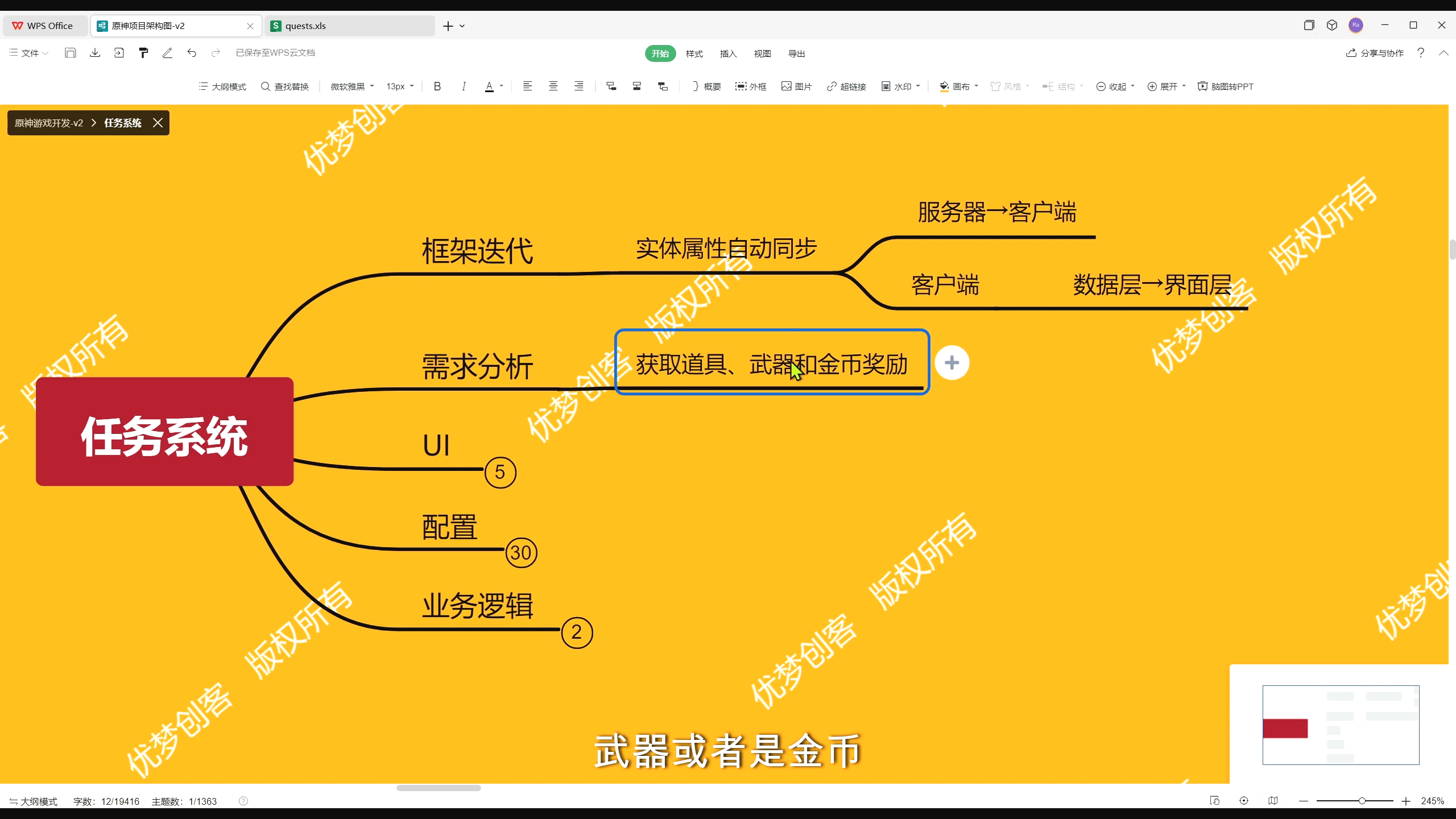Click the zoom slider handle
This screenshot has height=819, width=1456.
click(x=1362, y=801)
